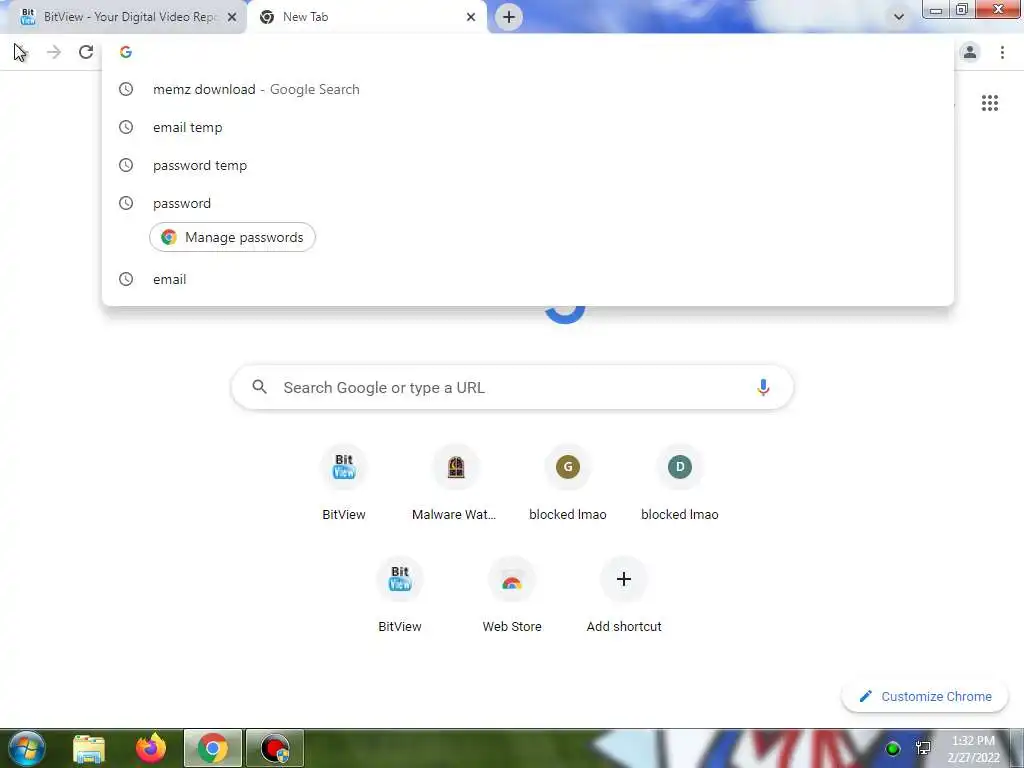Open the second-row BitView shortcut
The height and width of the screenshot is (768, 1024).
400,595
